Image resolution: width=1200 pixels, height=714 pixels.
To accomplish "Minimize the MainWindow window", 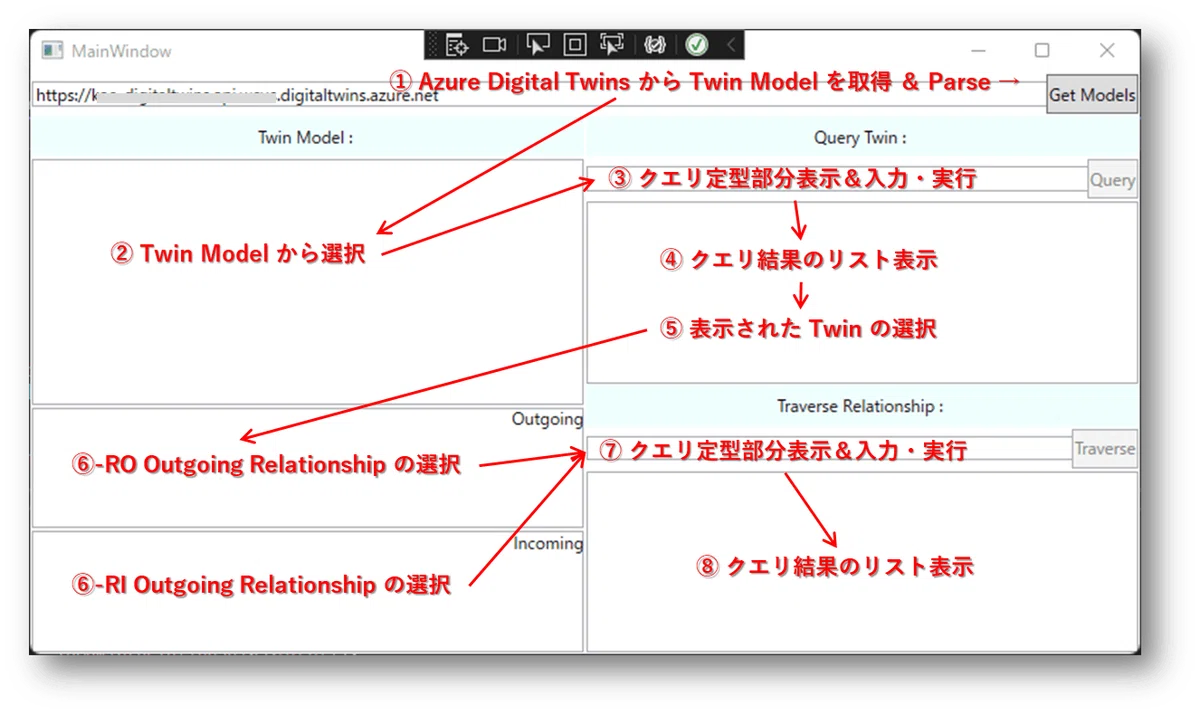I will point(979,50).
